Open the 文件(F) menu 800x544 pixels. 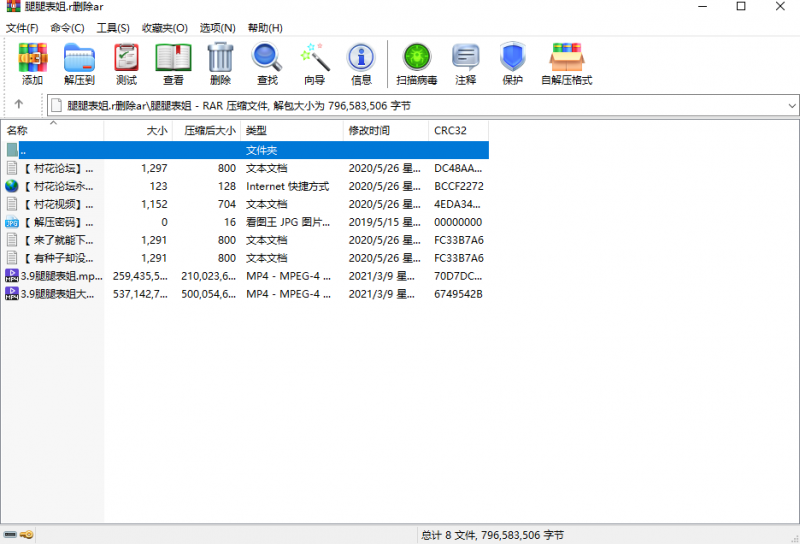coord(22,28)
